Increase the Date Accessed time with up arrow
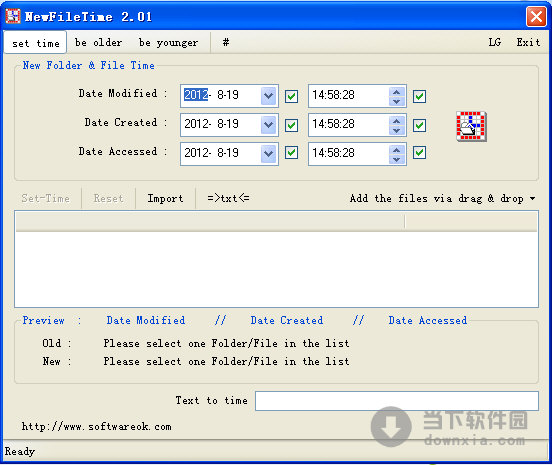Screen dimensions: 552x465 tap(397, 149)
